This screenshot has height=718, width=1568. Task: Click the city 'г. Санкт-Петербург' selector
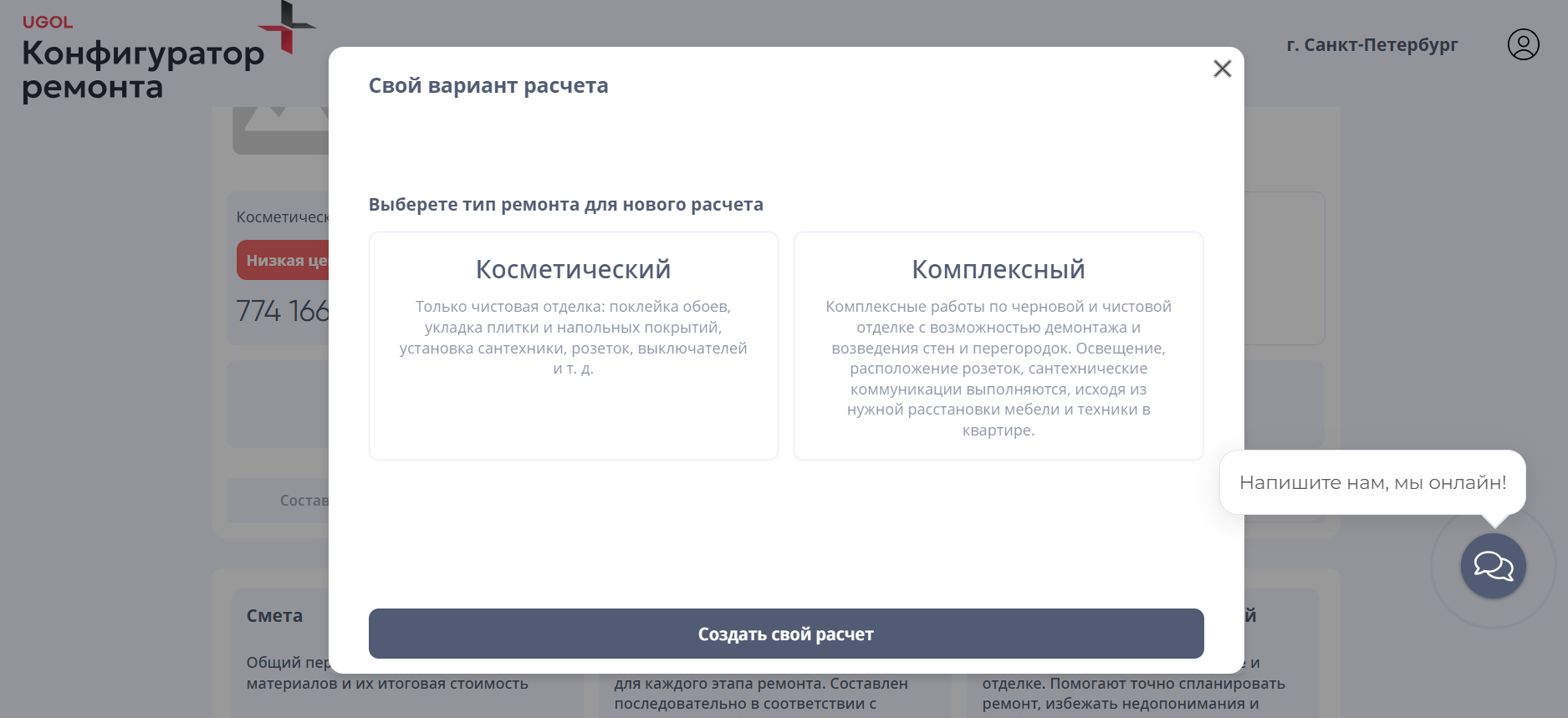click(x=1371, y=45)
